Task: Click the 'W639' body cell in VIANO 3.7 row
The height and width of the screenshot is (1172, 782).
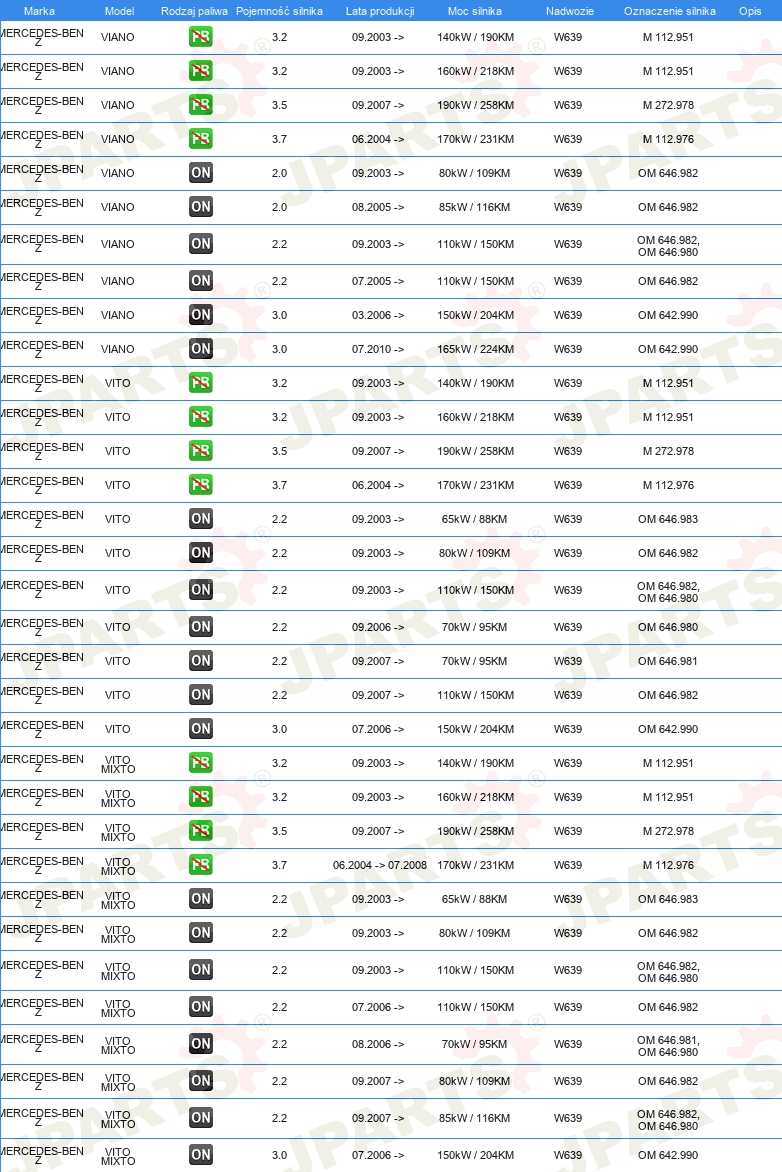Action: pos(568,139)
